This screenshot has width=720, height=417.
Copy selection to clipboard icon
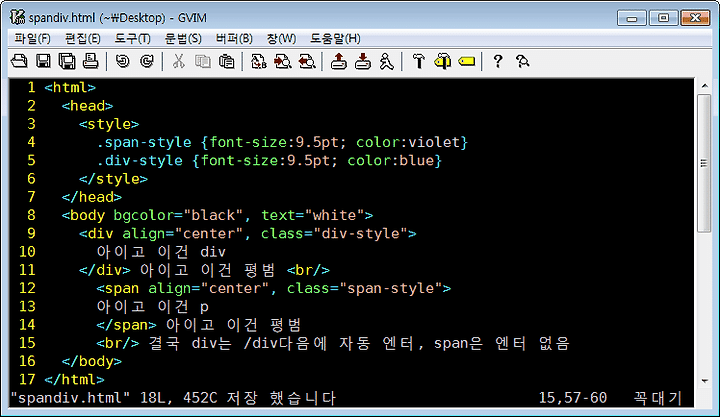point(202,61)
